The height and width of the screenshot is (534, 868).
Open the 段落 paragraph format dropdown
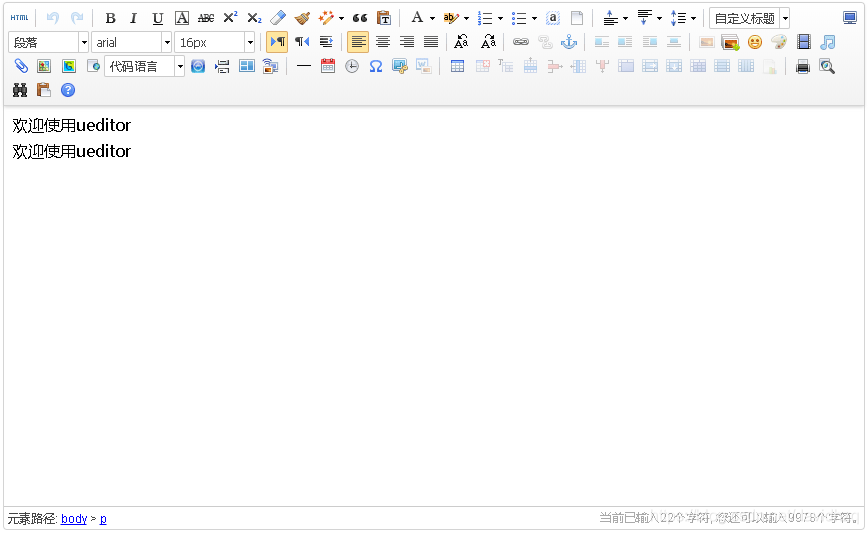click(x=49, y=42)
